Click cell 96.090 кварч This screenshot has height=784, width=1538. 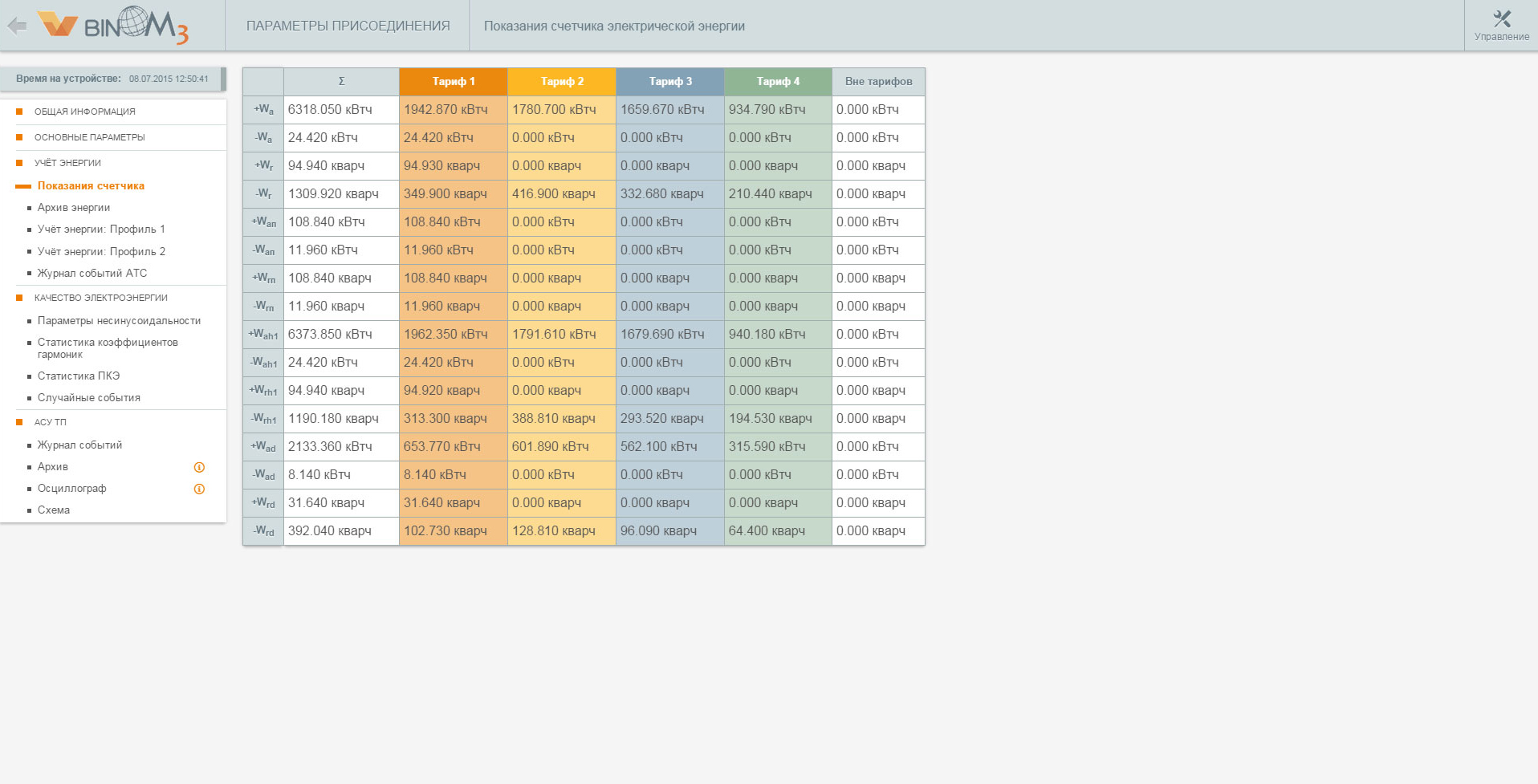670,530
